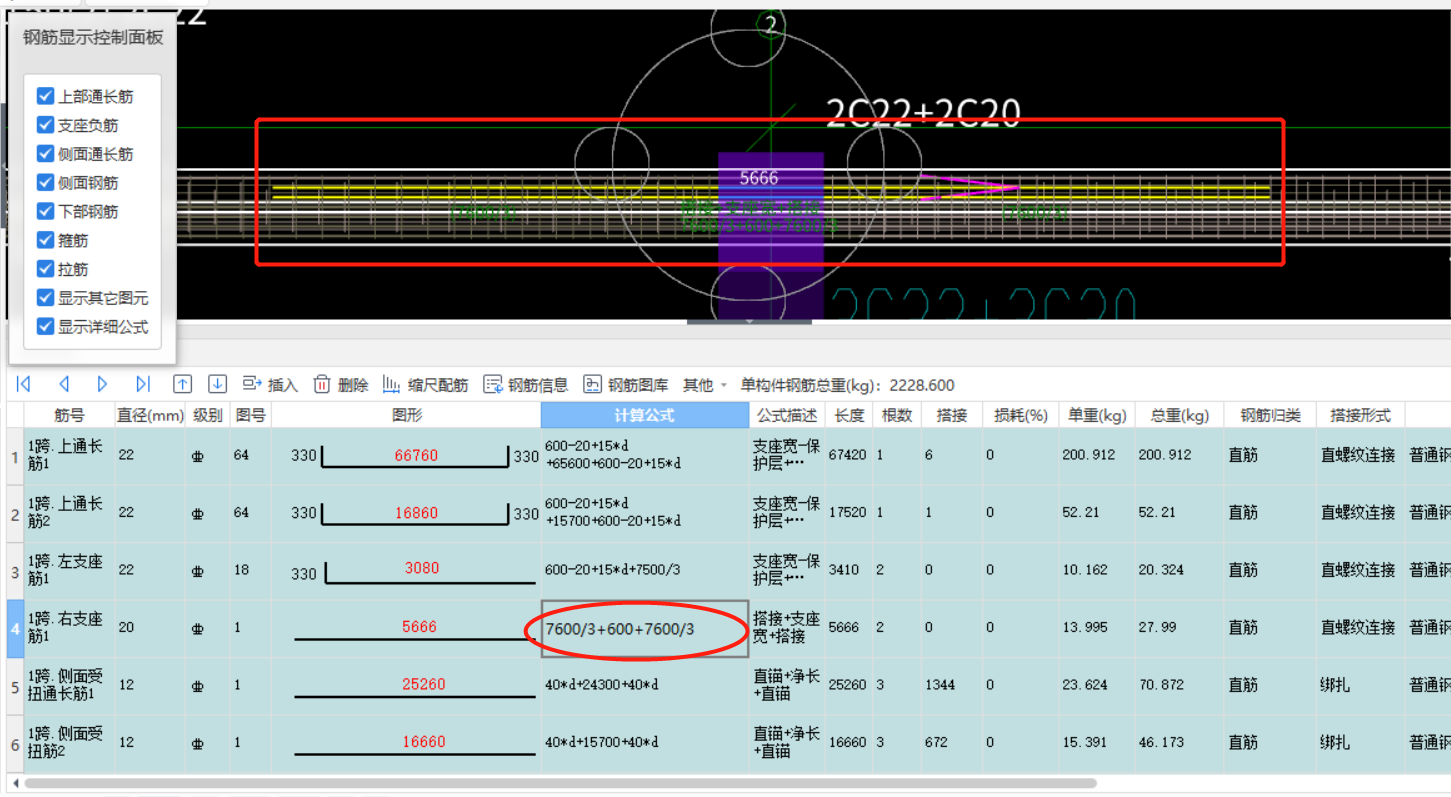
Task: Select row header number 1
Action: (x=15, y=456)
